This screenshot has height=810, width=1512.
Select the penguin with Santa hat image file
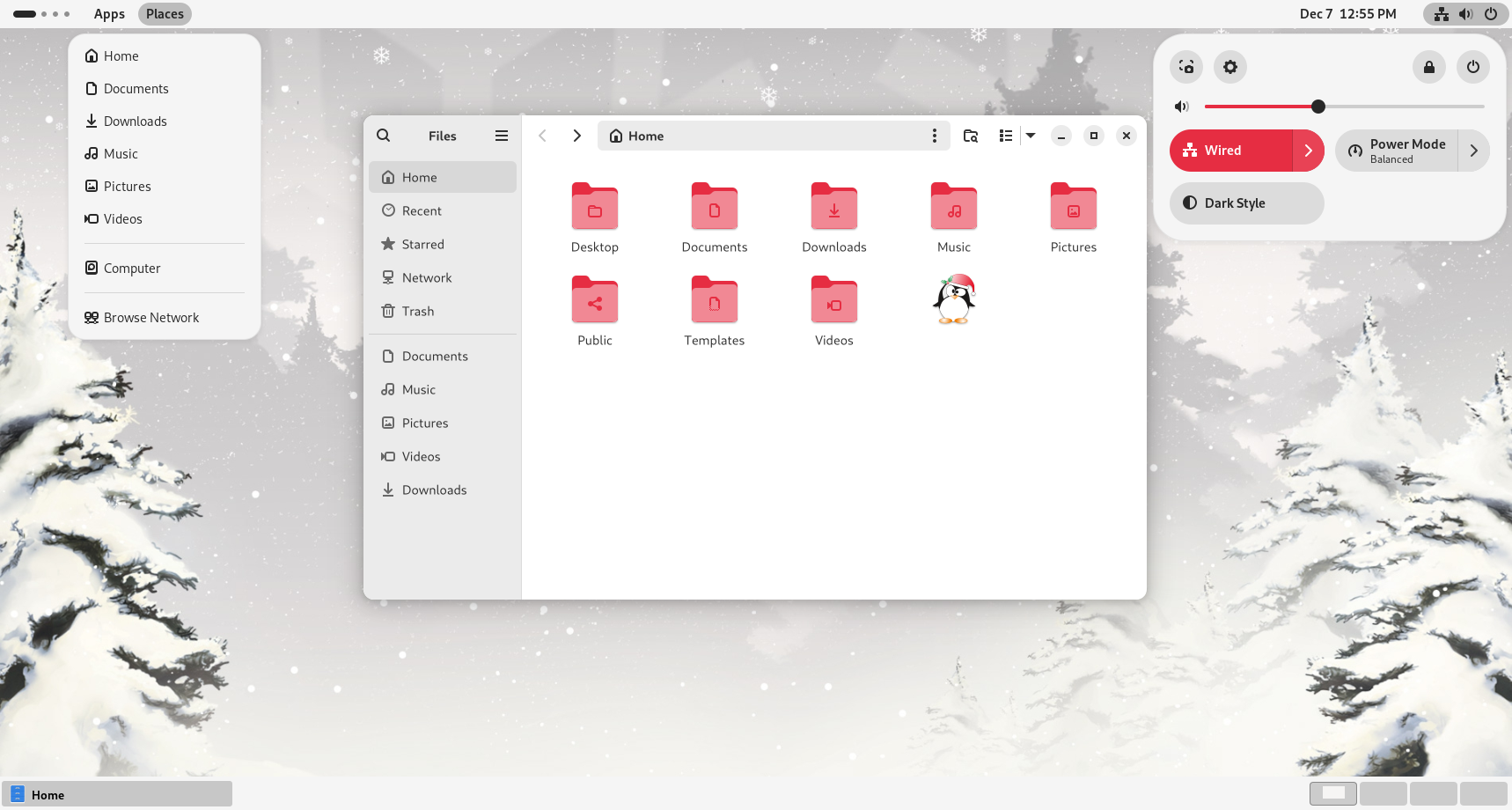tap(954, 299)
